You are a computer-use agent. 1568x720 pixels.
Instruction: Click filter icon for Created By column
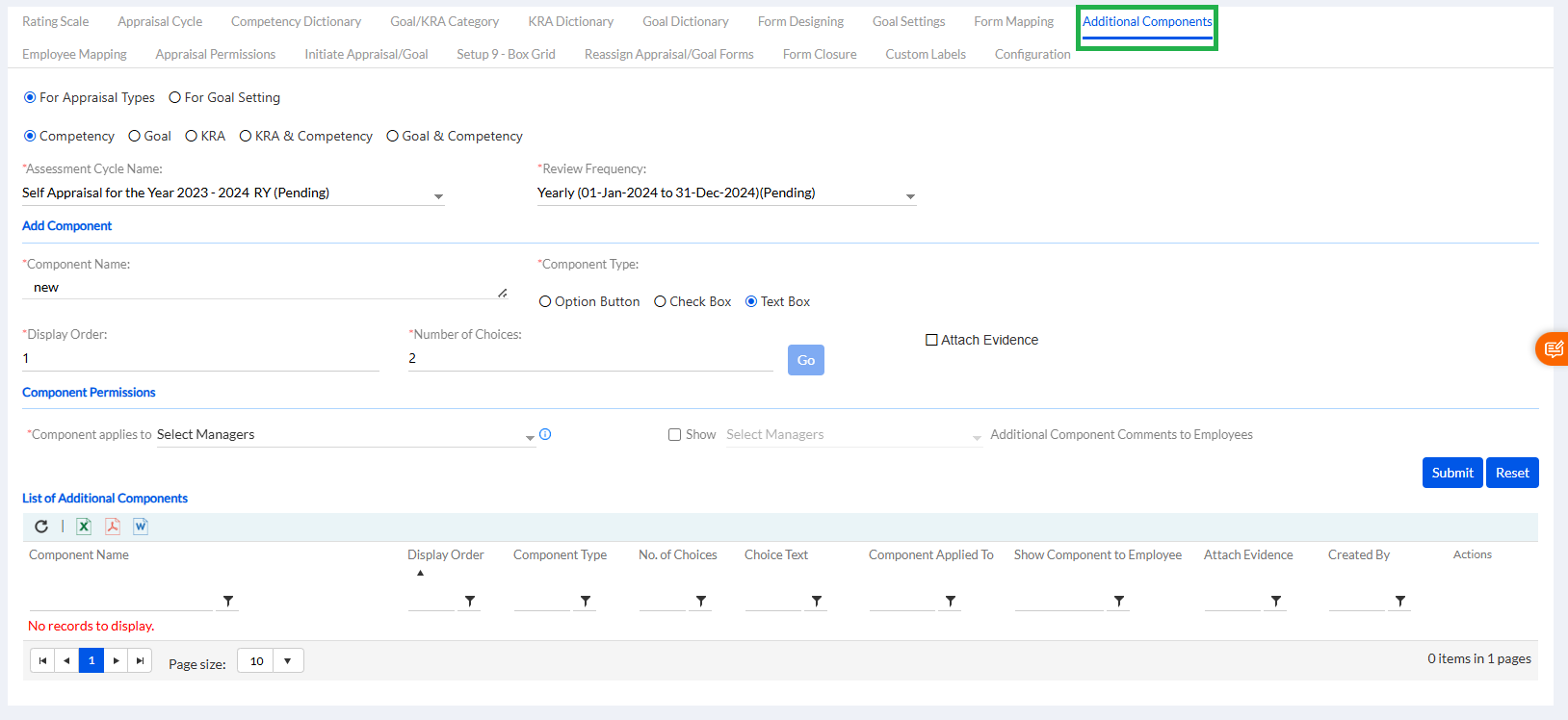(1399, 602)
